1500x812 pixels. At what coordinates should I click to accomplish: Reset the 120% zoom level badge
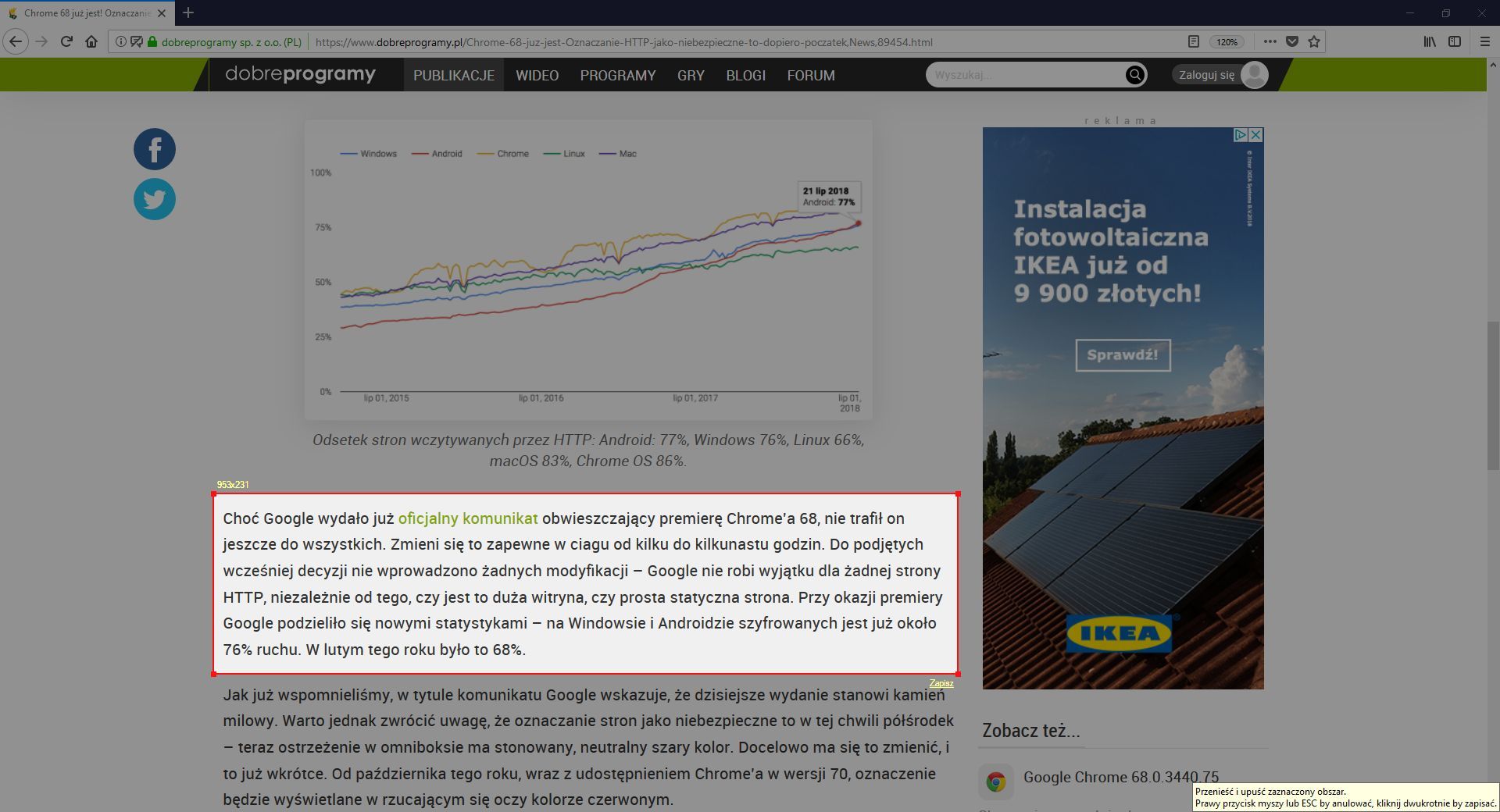click(1227, 42)
